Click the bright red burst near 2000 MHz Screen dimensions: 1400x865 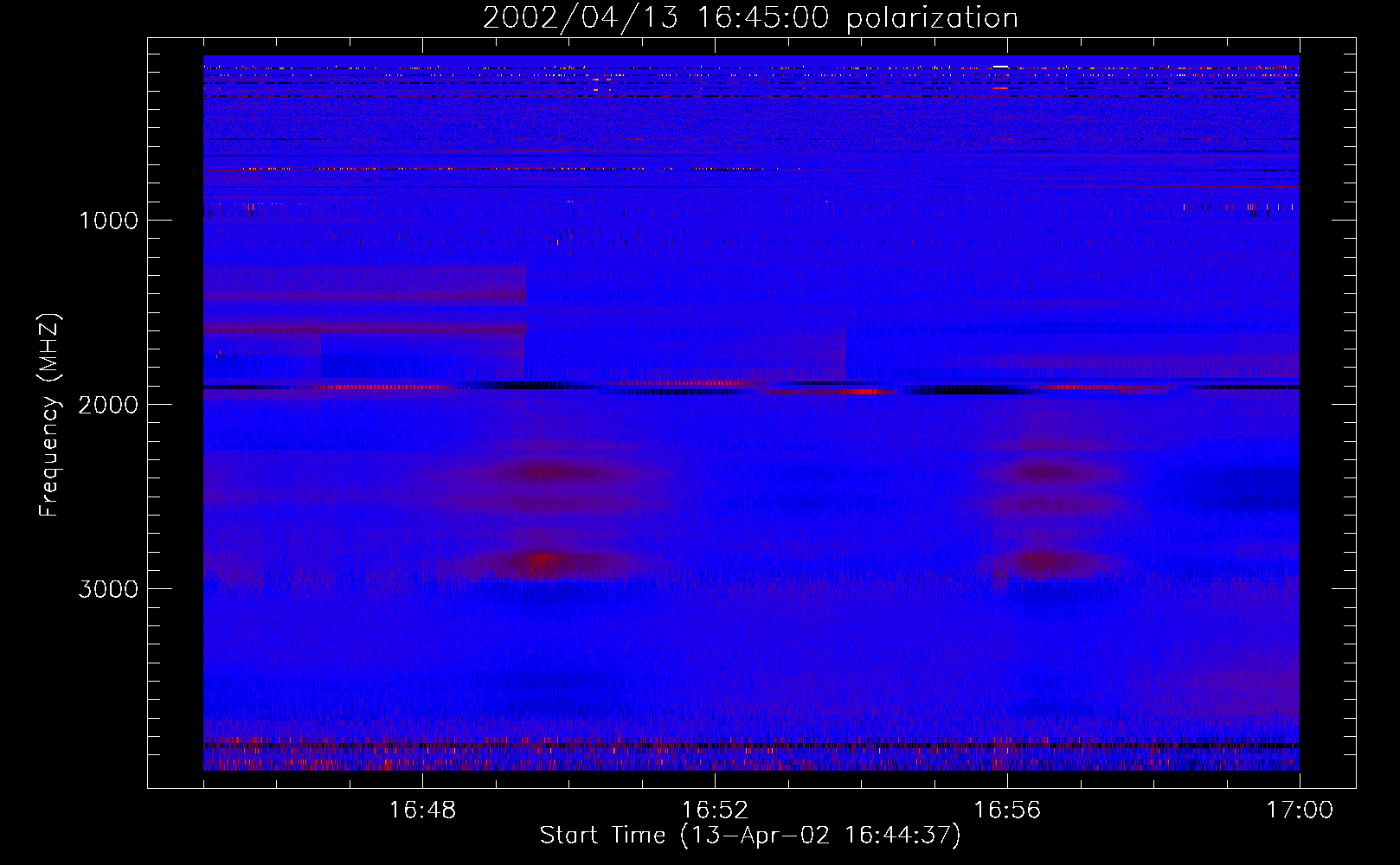point(865,391)
